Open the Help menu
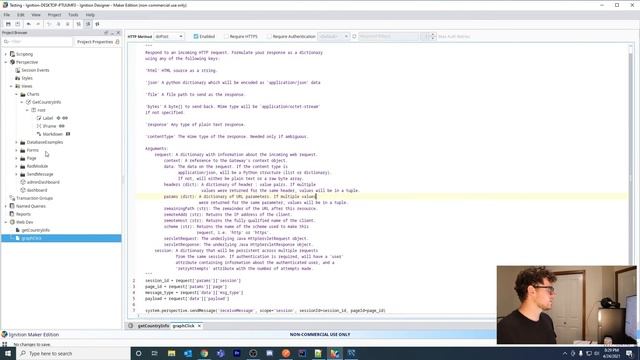640x360 pixels. pos(90,15)
